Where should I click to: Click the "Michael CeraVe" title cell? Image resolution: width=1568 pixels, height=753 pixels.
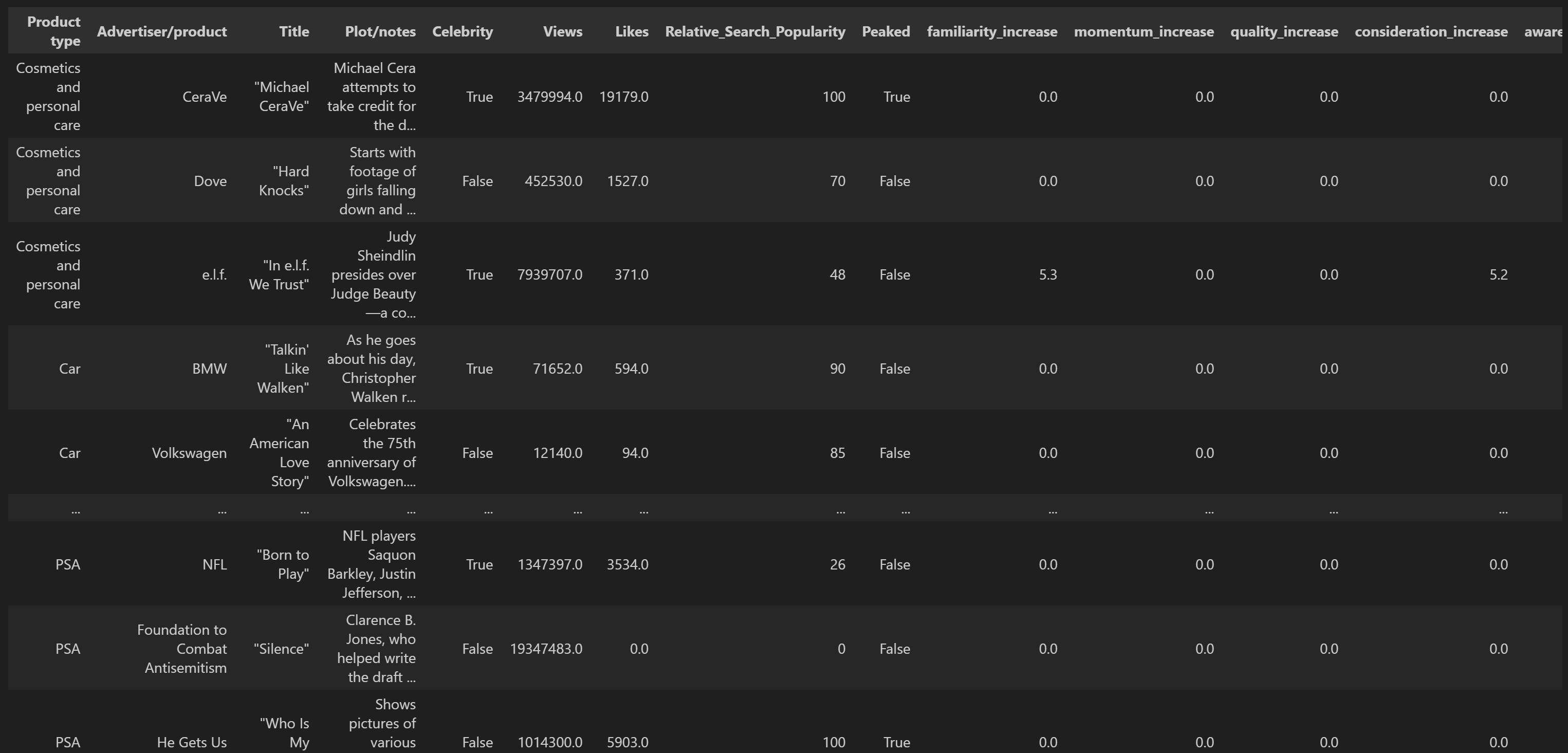tap(282, 97)
